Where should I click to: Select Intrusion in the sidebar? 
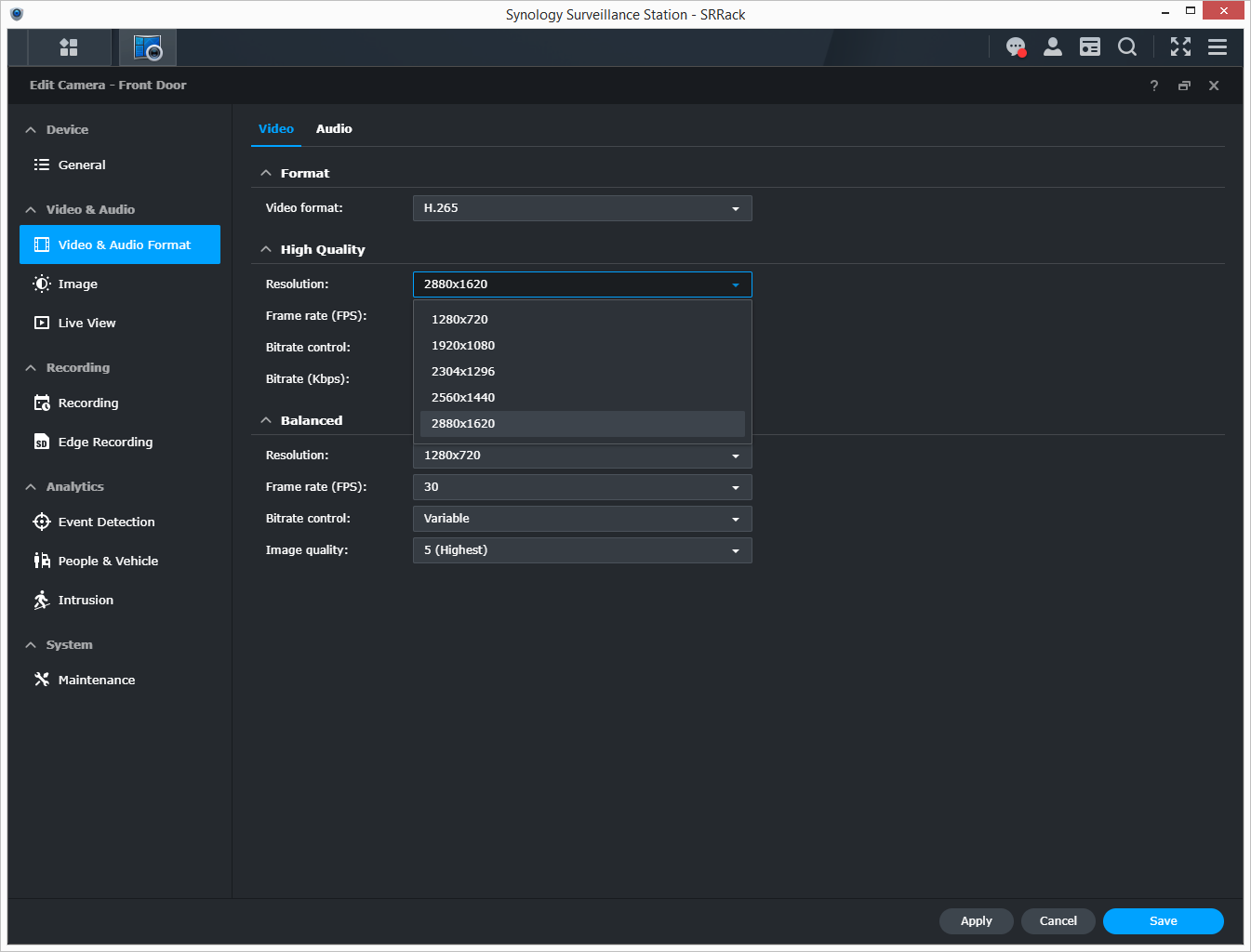[120, 600]
